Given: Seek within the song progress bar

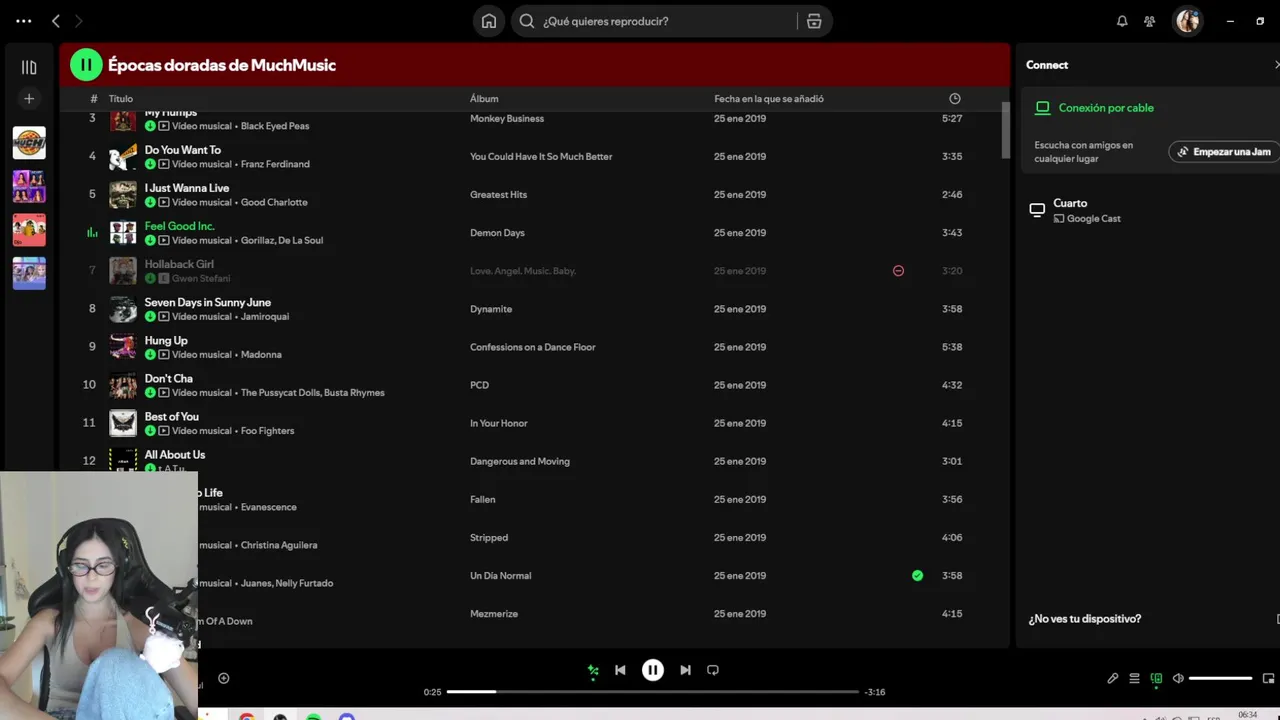Looking at the screenshot, I should (653, 692).
